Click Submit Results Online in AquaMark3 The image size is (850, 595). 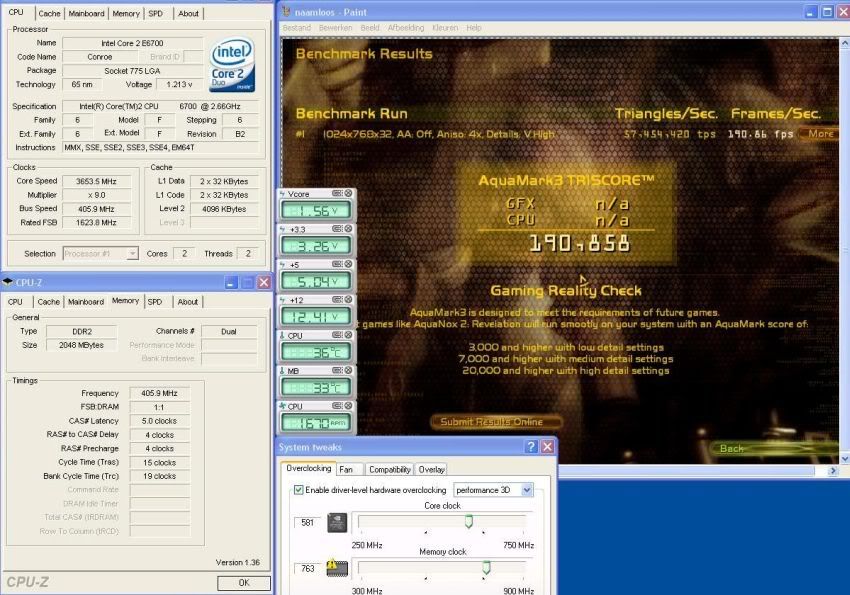(495, 422)
